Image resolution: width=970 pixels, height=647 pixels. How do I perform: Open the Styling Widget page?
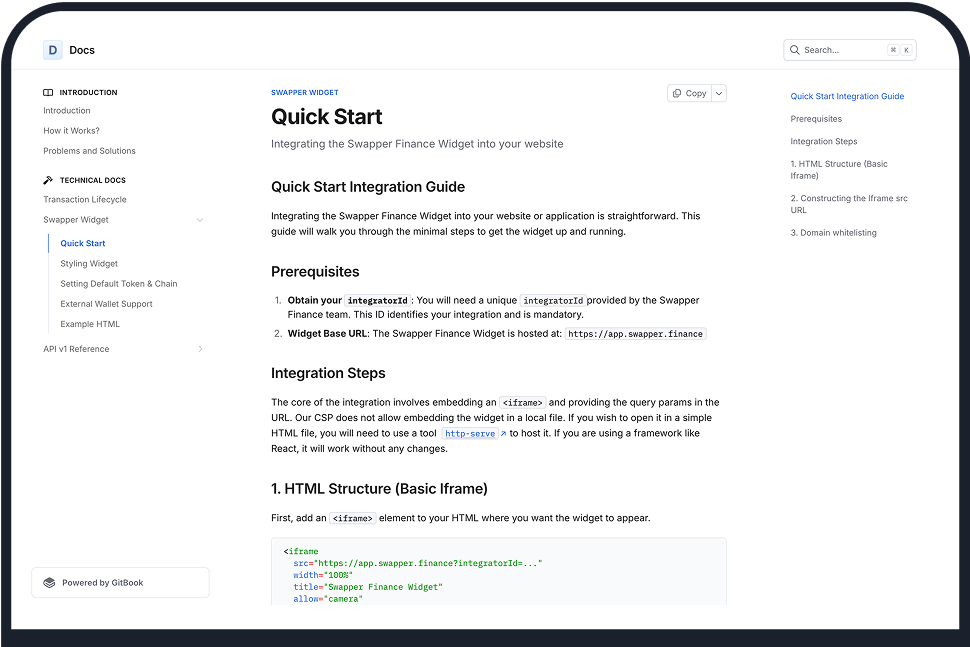tap(89, 264)
